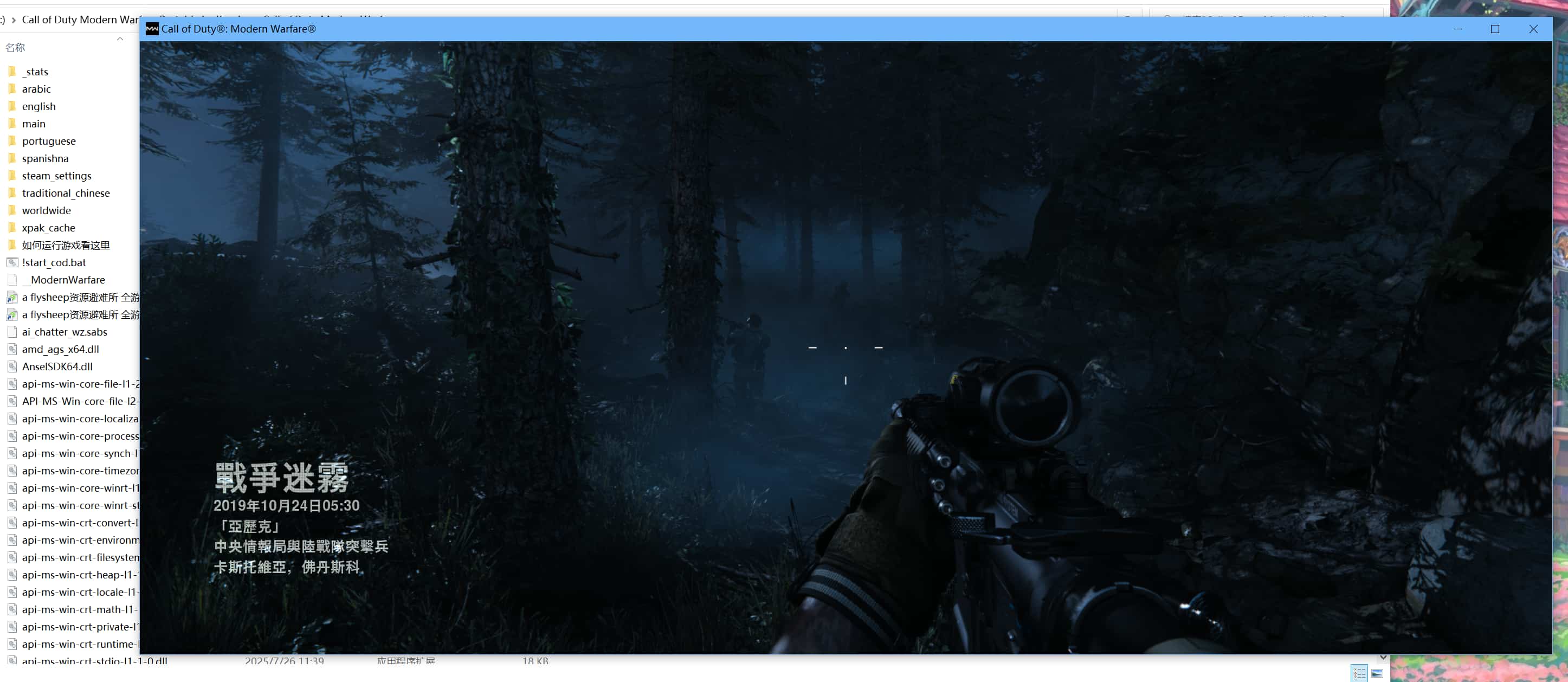Switch to large thumbnails view in the status bar
The height and width of the screenshot is (682, 1568).
(1377, 672)
